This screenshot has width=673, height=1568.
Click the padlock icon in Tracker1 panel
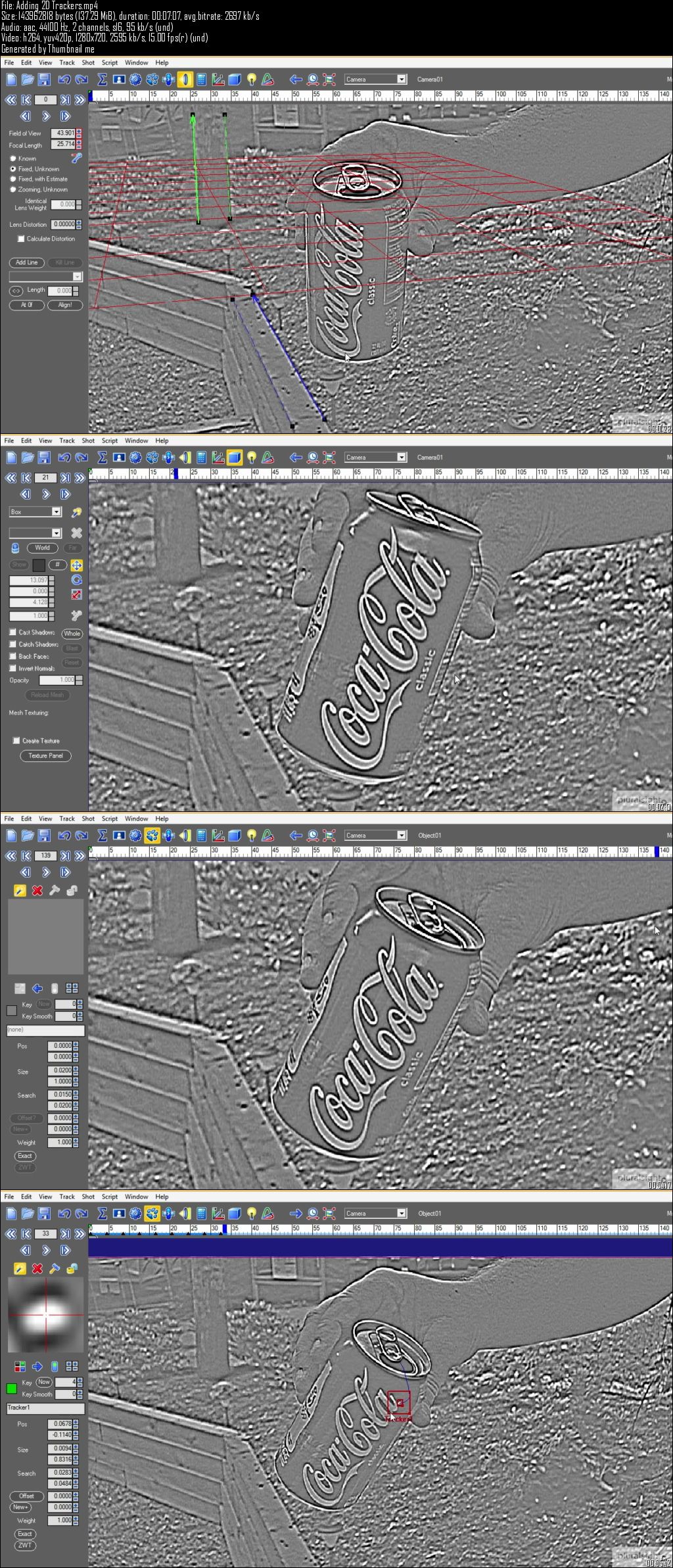coord(72,1268)
